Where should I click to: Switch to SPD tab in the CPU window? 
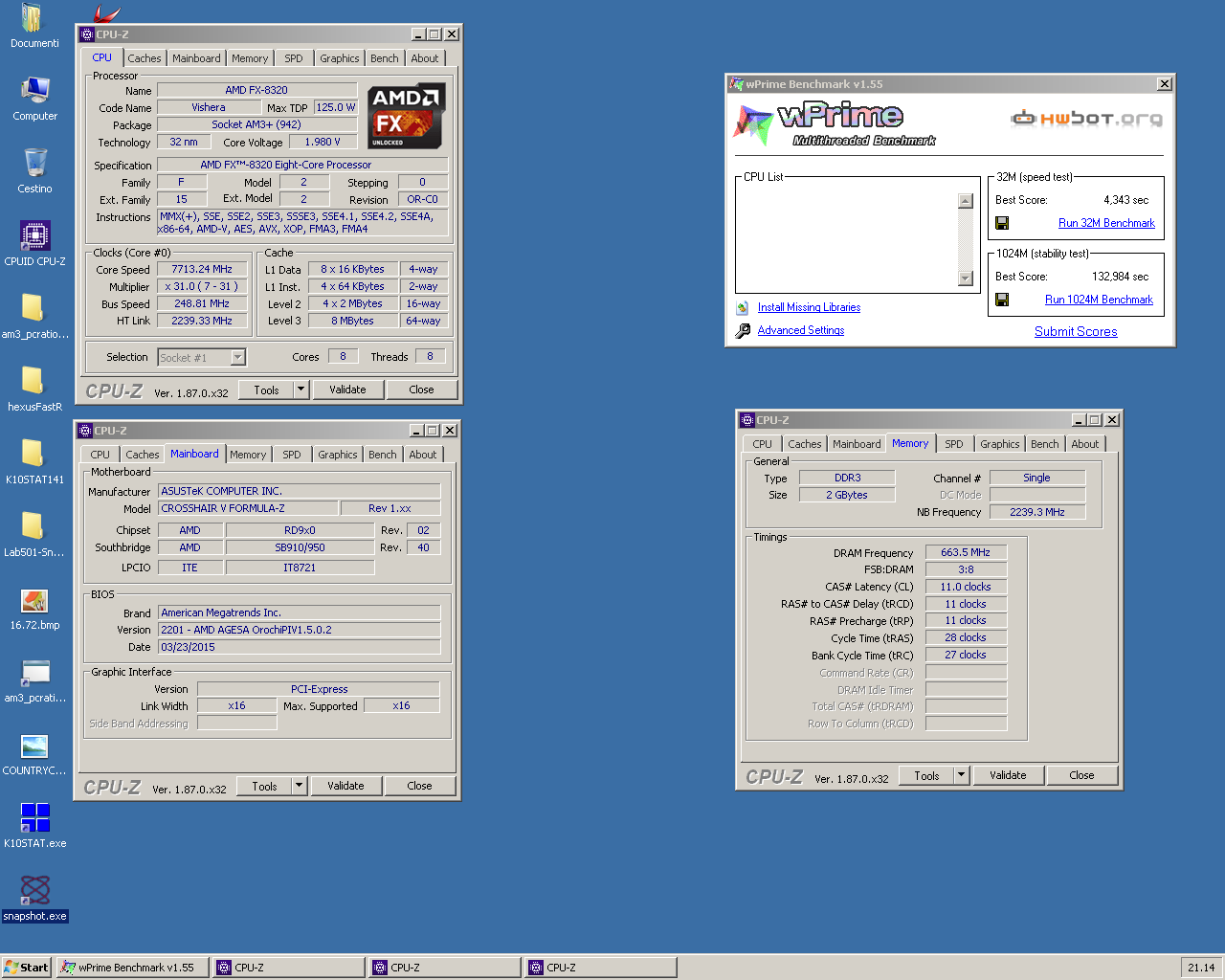[294, 58]
